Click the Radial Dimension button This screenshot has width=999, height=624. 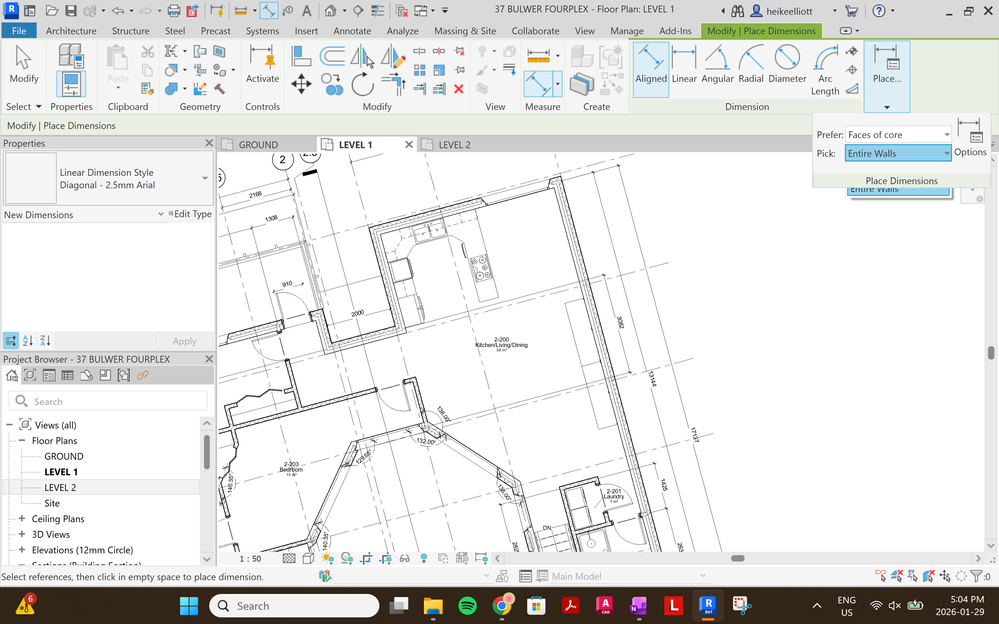pos(751,64)
